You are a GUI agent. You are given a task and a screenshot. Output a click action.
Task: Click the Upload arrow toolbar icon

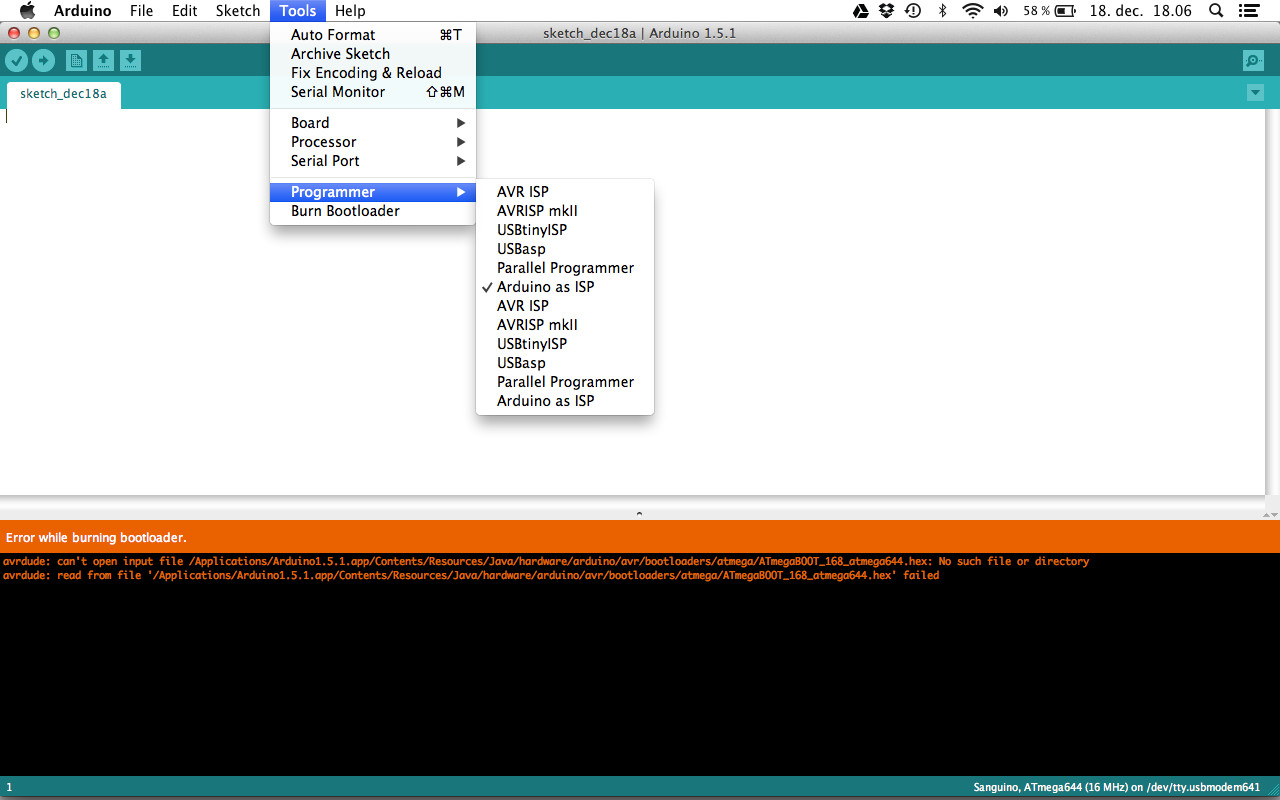click(43, 61)
